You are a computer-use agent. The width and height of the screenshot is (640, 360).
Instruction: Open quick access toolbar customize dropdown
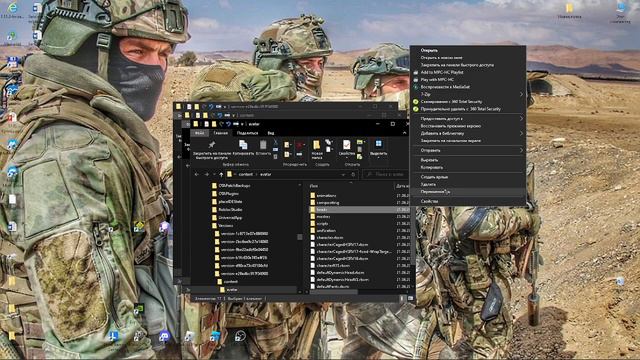tap(242, 124)
